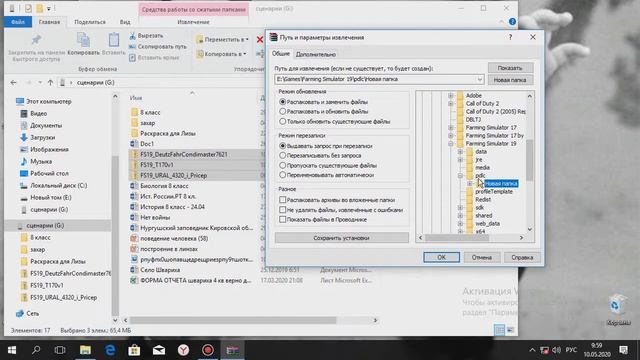Screen dimensions: 640x360
Task: Open Microsoft Store from taskbar
Action: pyautogui.click(x=134, y=350)
